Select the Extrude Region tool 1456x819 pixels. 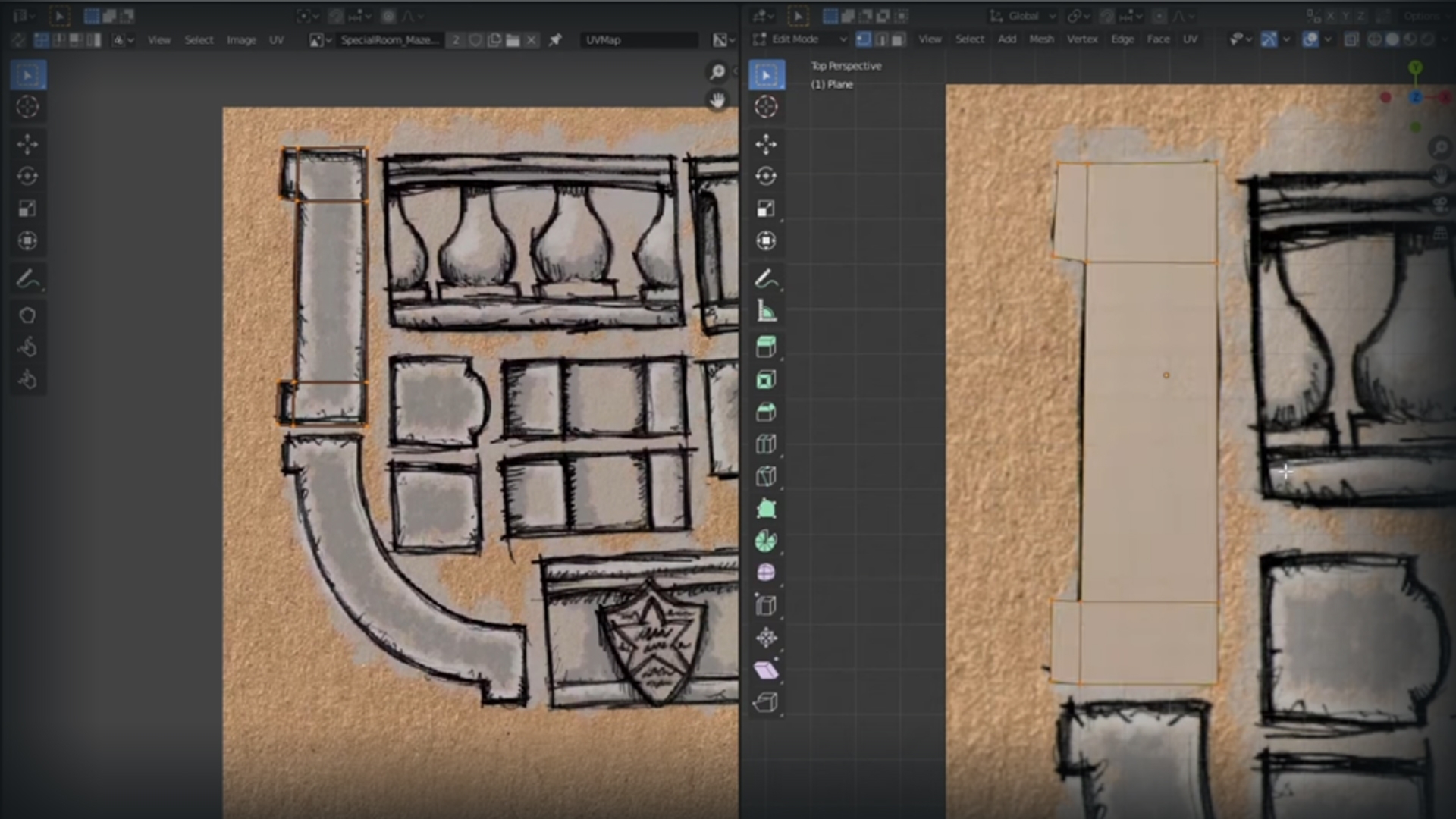click(x=766, y=345)
